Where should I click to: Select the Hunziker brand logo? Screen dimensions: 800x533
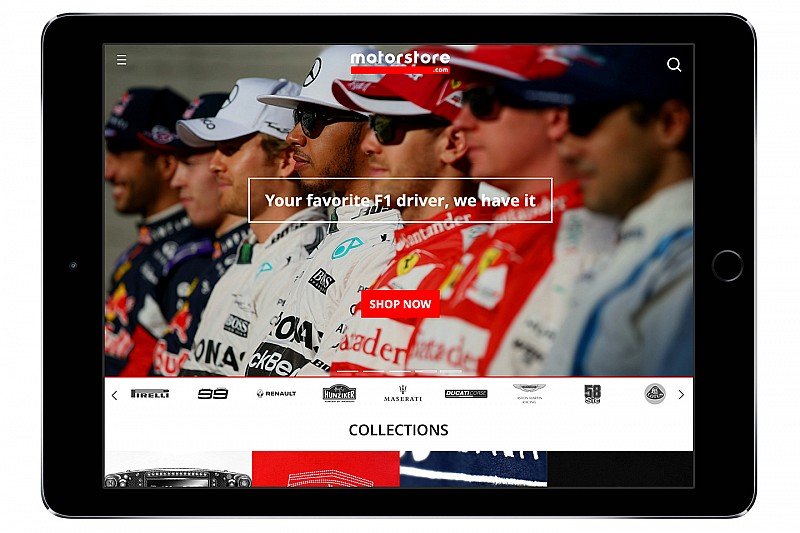coord(339,393)
